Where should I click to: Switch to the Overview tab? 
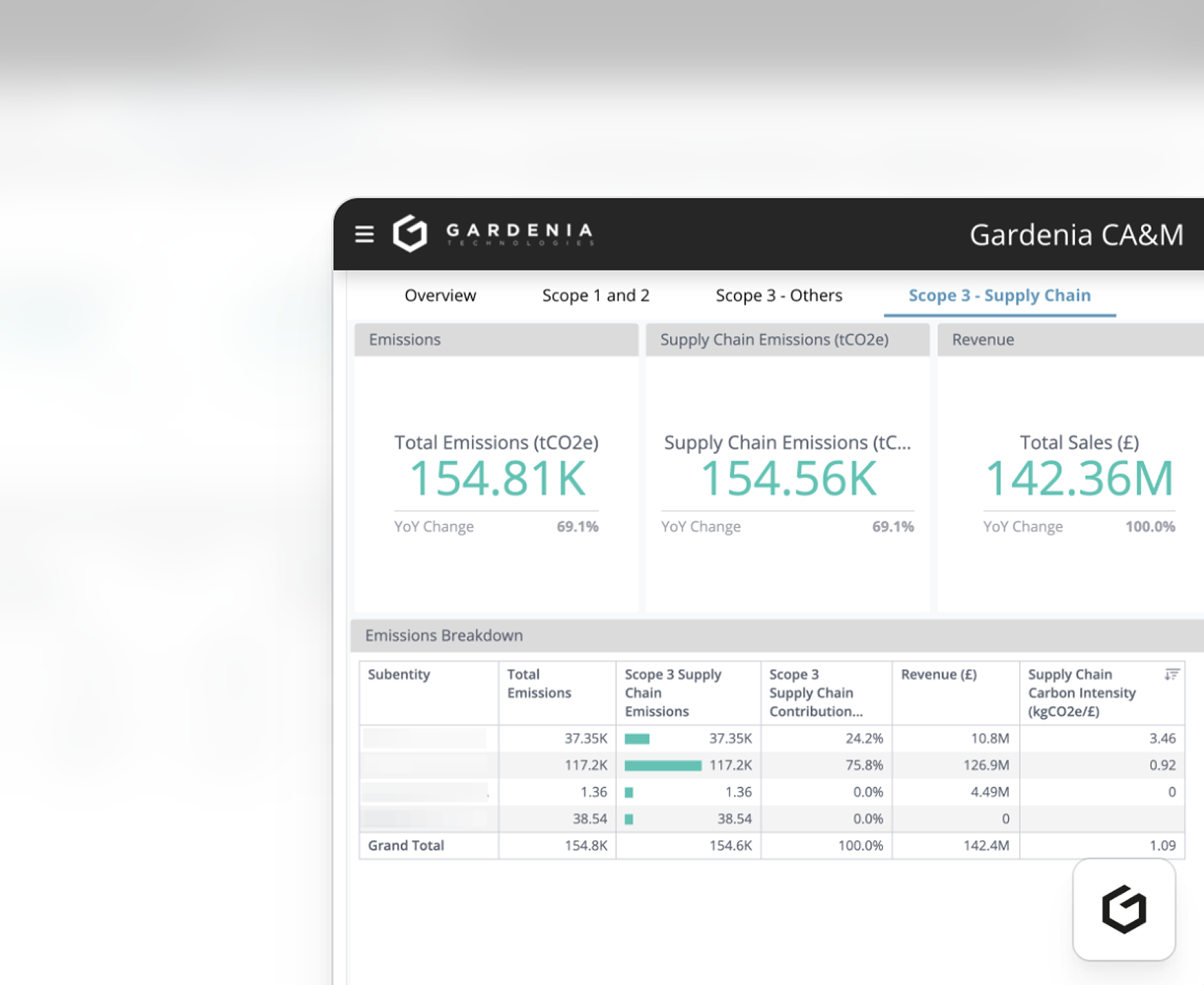pos(440,295)
